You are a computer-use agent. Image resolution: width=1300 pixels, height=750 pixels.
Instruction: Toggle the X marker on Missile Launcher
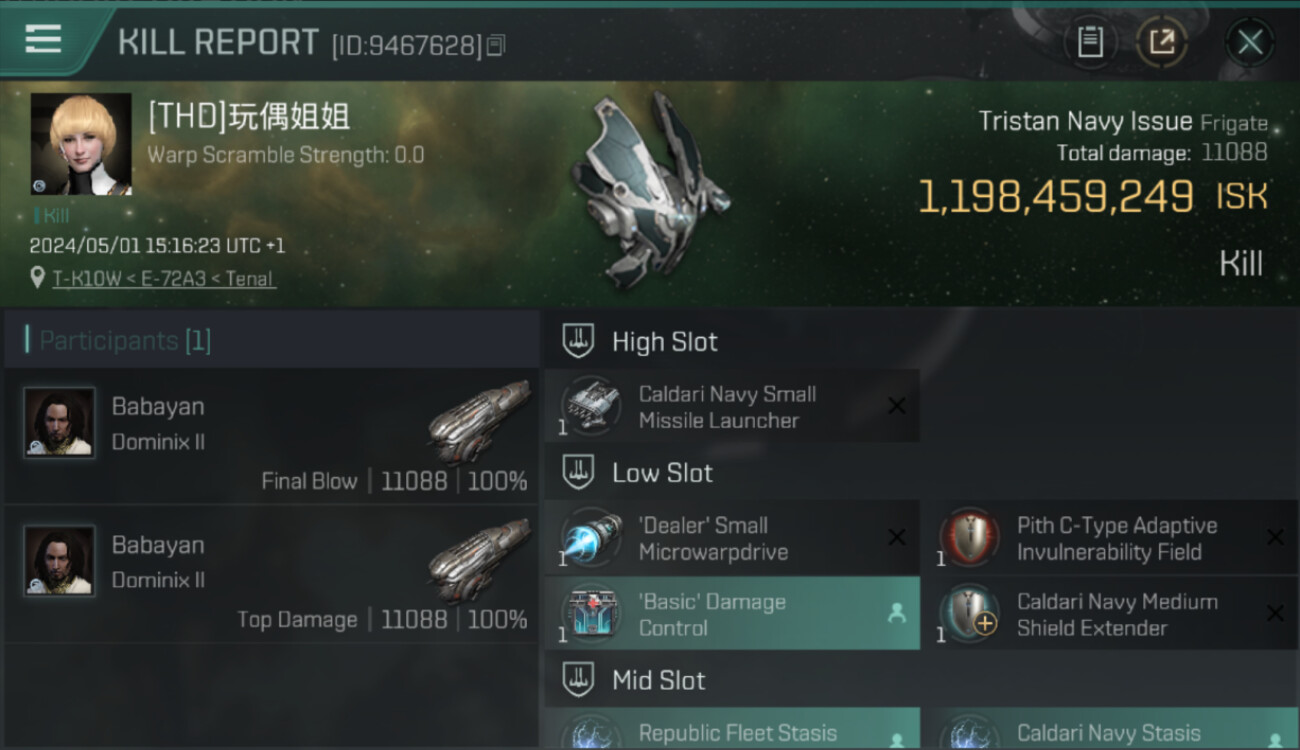coord(897,406)
